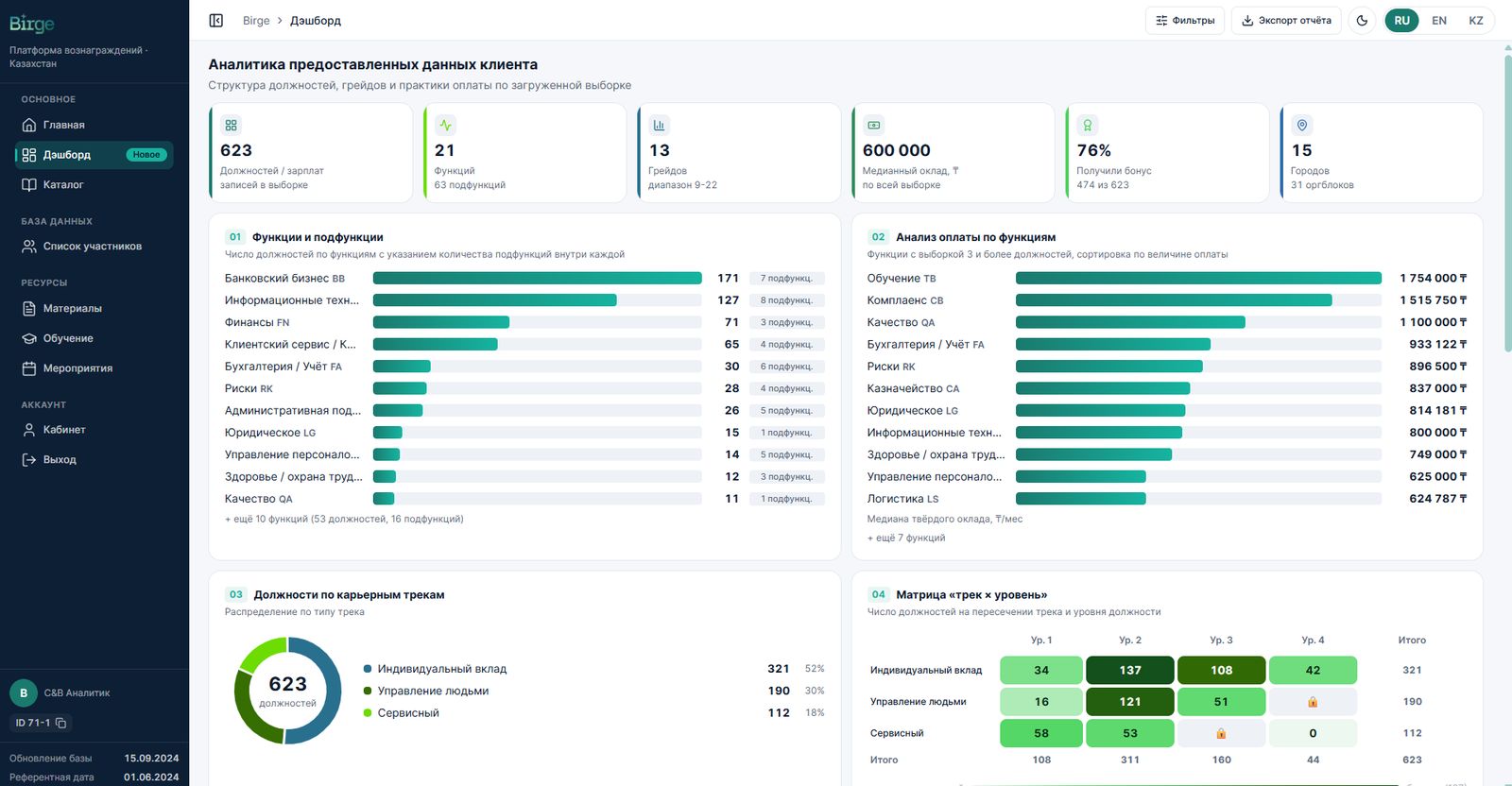
Task: Click the award icon on the 76% card
Action: 1088,125
